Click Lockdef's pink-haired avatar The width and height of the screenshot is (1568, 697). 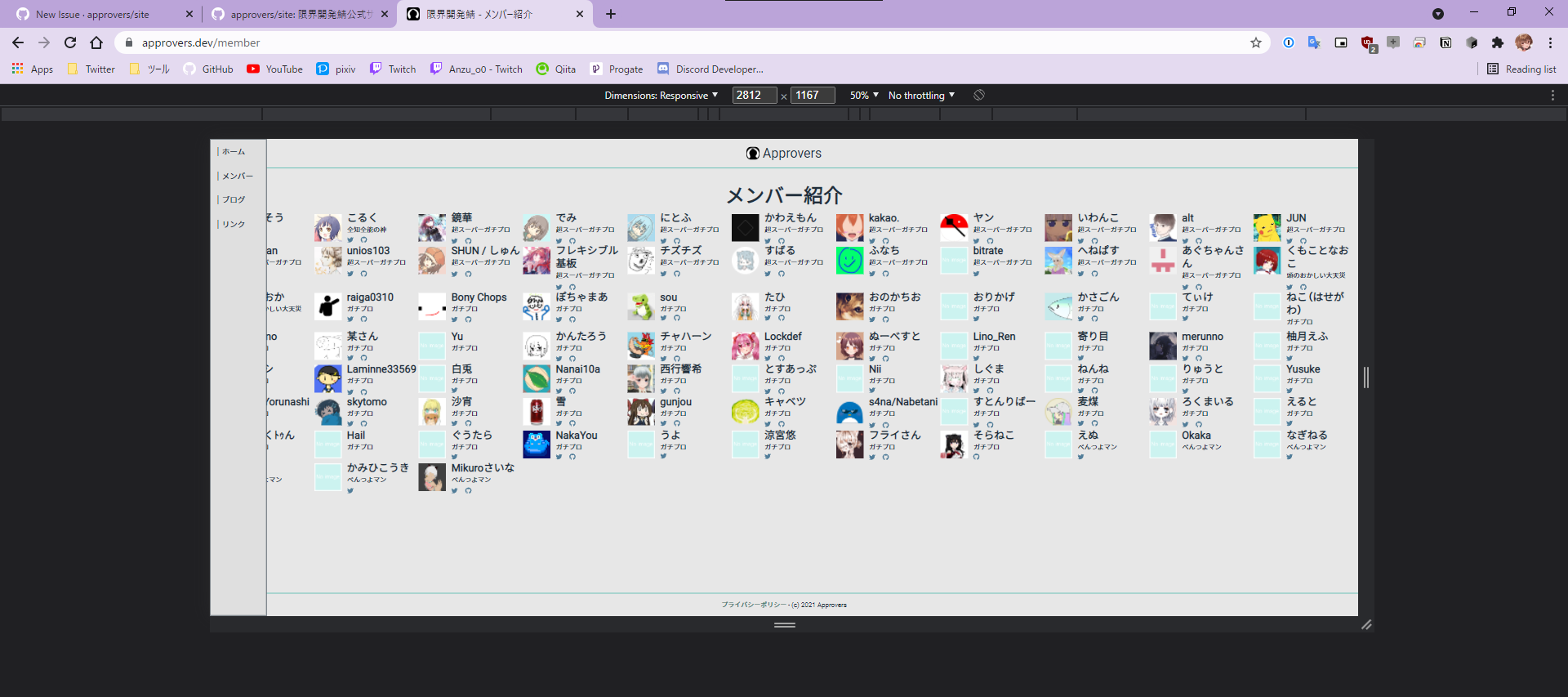tap(745, 346)
